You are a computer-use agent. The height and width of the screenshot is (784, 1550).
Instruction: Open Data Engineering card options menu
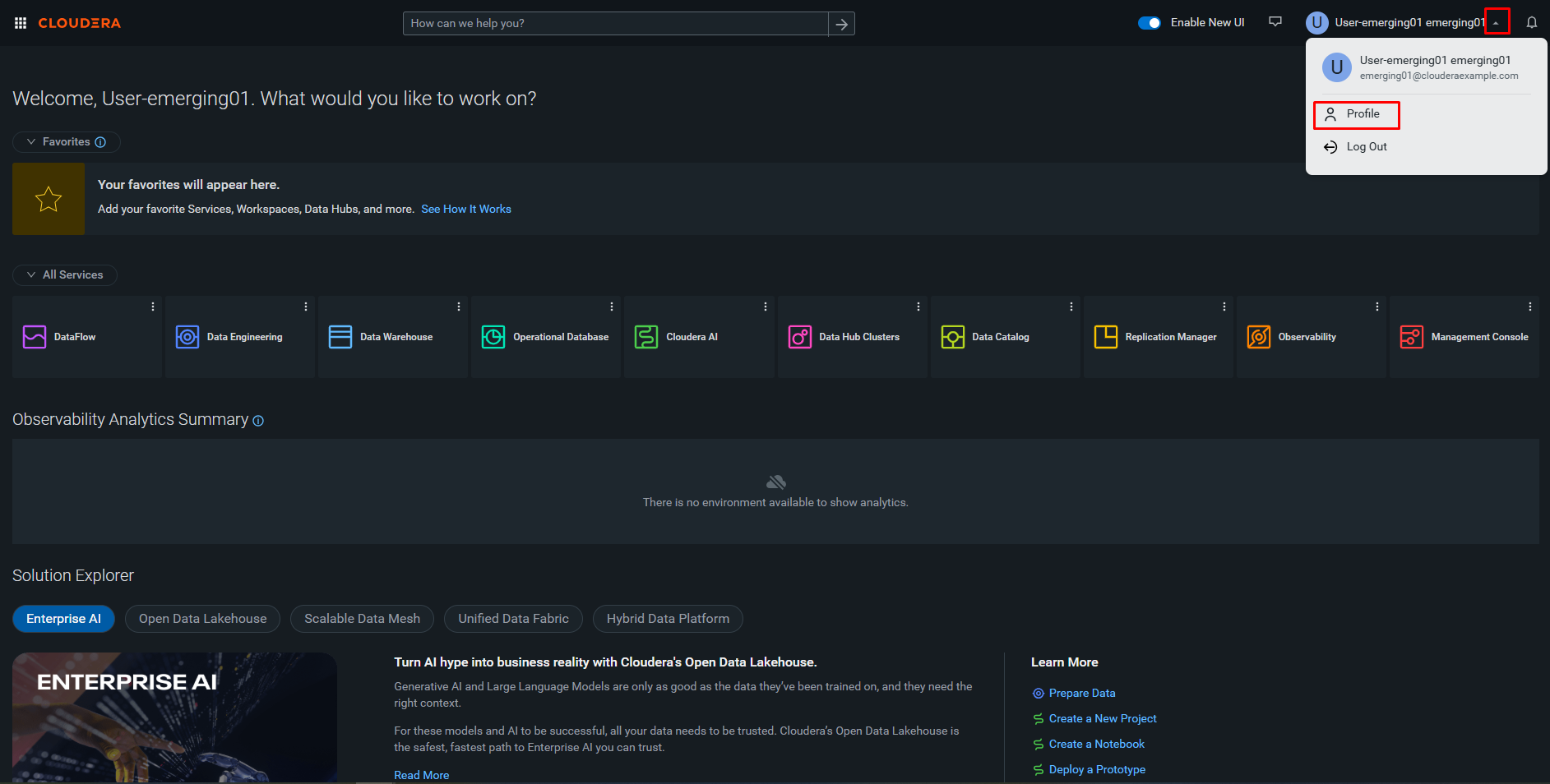click(306, 307)
